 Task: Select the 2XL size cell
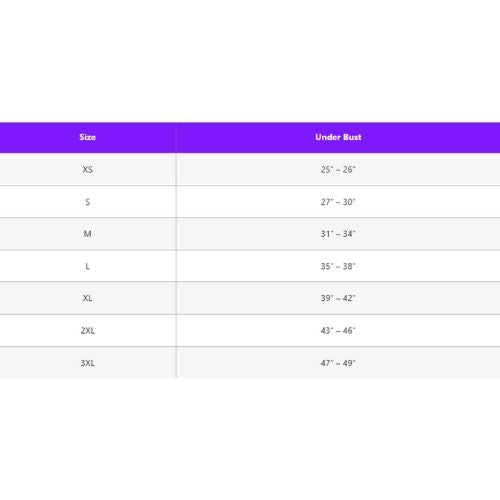[88, 330]
